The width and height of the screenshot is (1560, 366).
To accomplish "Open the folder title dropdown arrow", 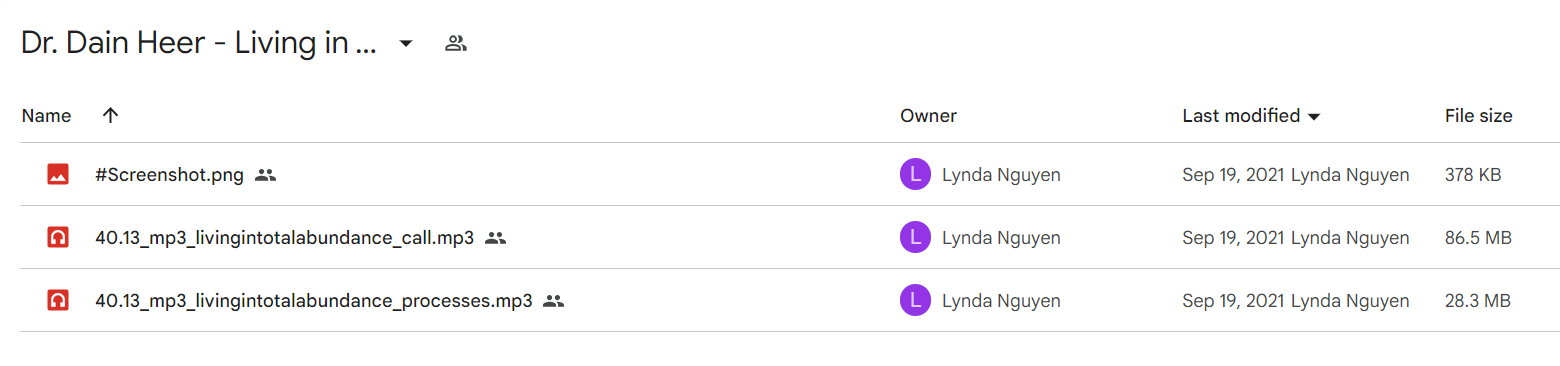I will click(x=406, y=44).
